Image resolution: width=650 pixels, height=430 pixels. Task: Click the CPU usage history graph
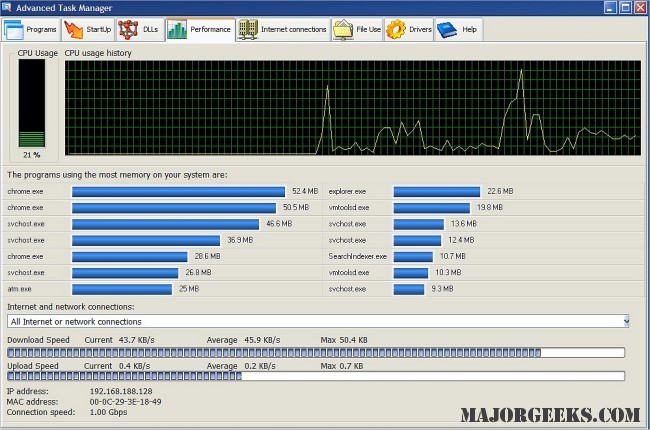point(353,108)
